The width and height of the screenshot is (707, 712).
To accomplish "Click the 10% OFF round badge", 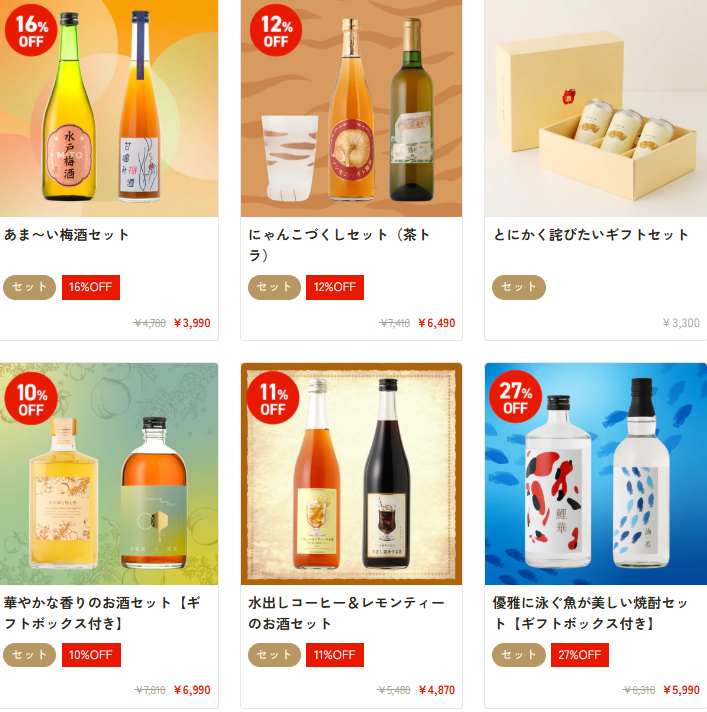I will click(31, 399).
